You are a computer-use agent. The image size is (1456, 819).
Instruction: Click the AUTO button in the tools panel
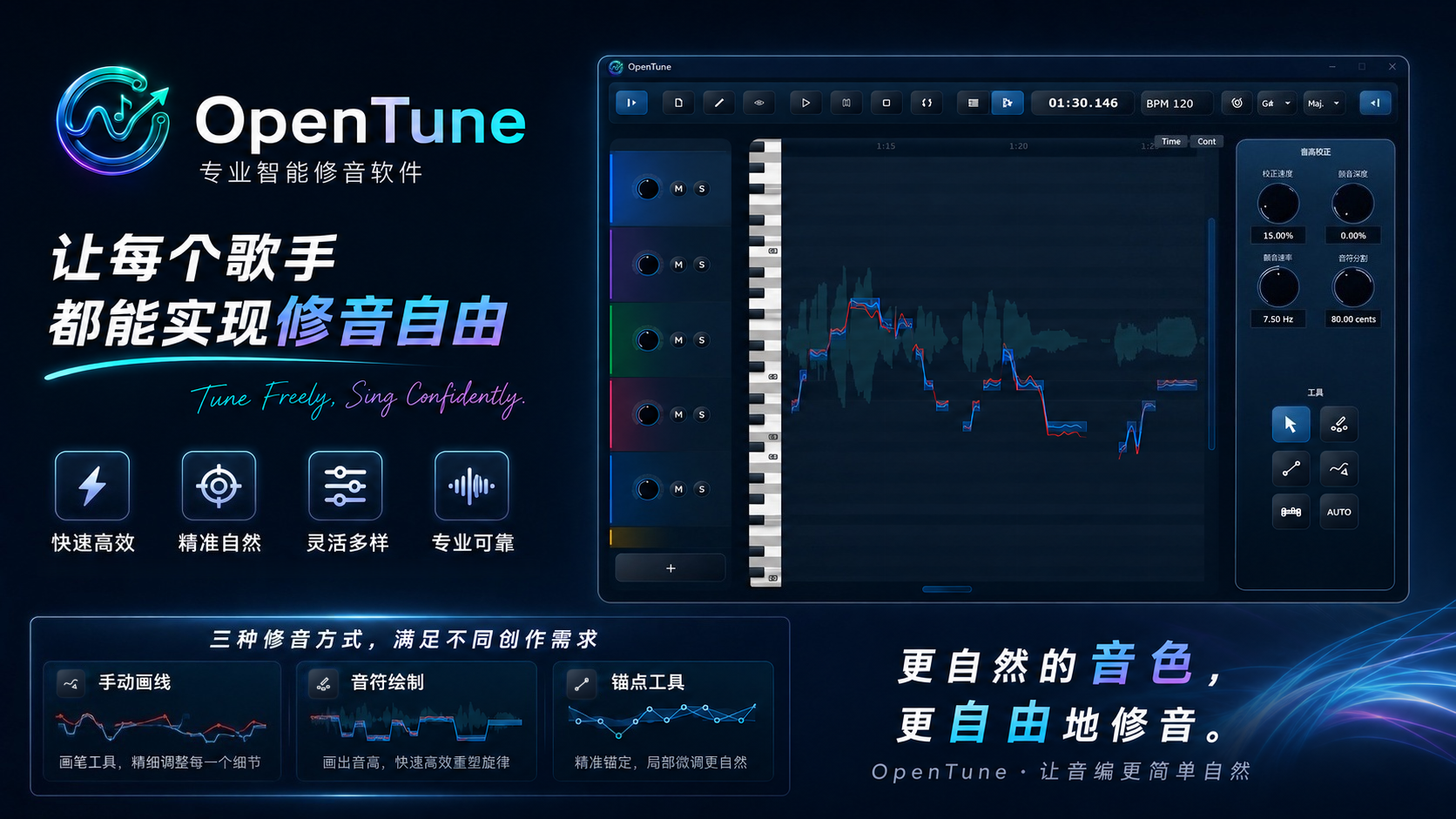pos(1339,512)
